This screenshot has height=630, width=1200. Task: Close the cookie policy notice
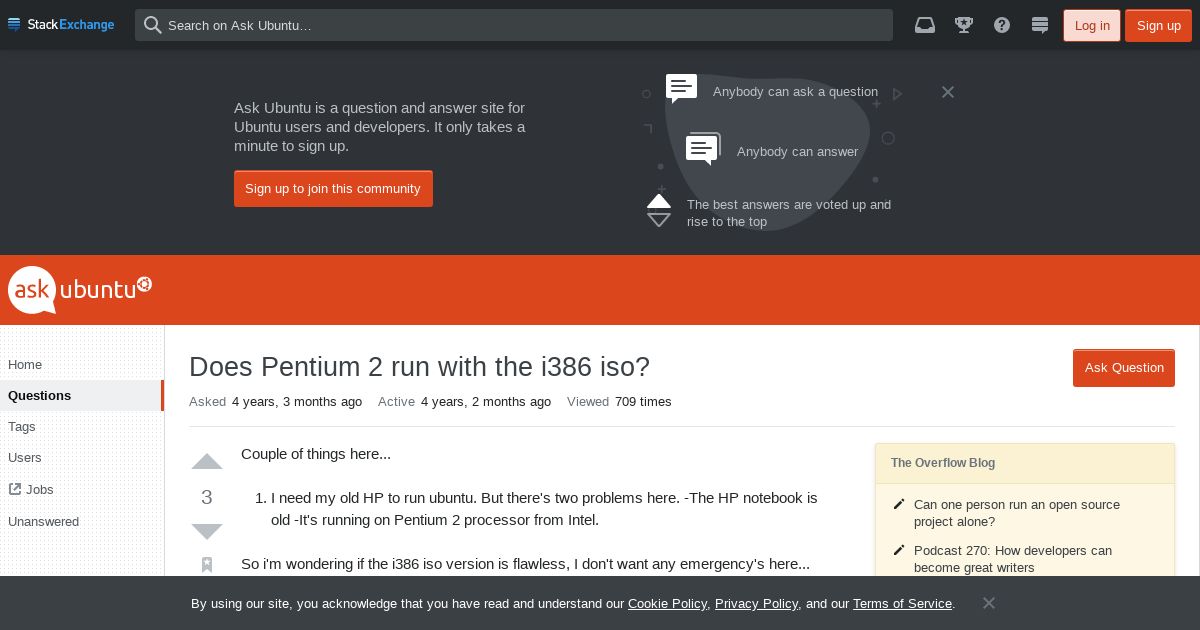tap(989, 603)
